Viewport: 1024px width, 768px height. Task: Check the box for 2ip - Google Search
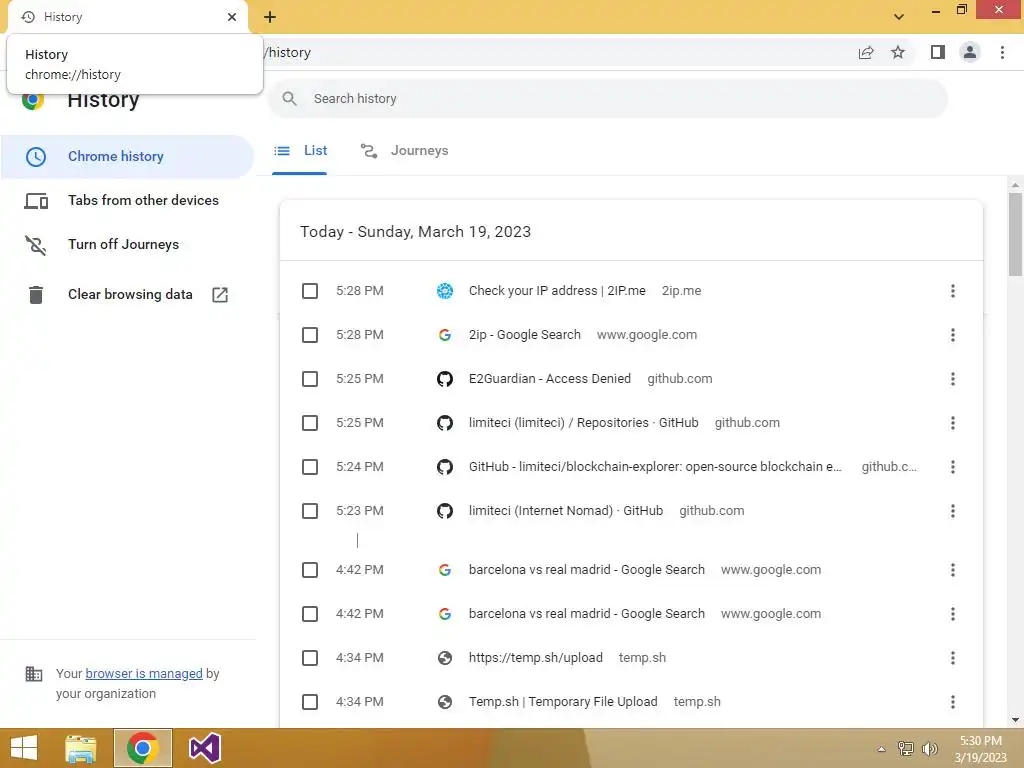click(x=310, y=335)
